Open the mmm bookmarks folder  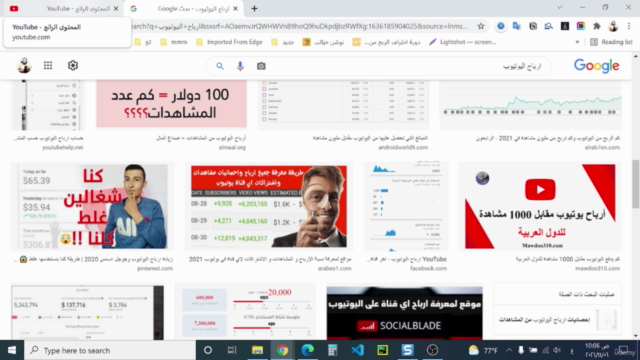[x=173, y=42]
